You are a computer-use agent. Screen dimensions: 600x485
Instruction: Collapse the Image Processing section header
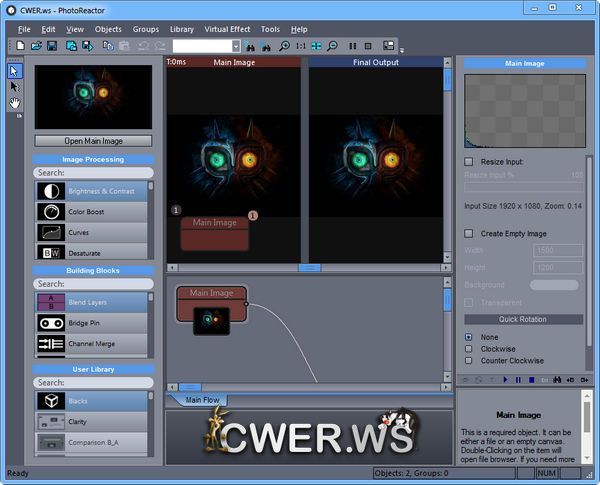95,159
